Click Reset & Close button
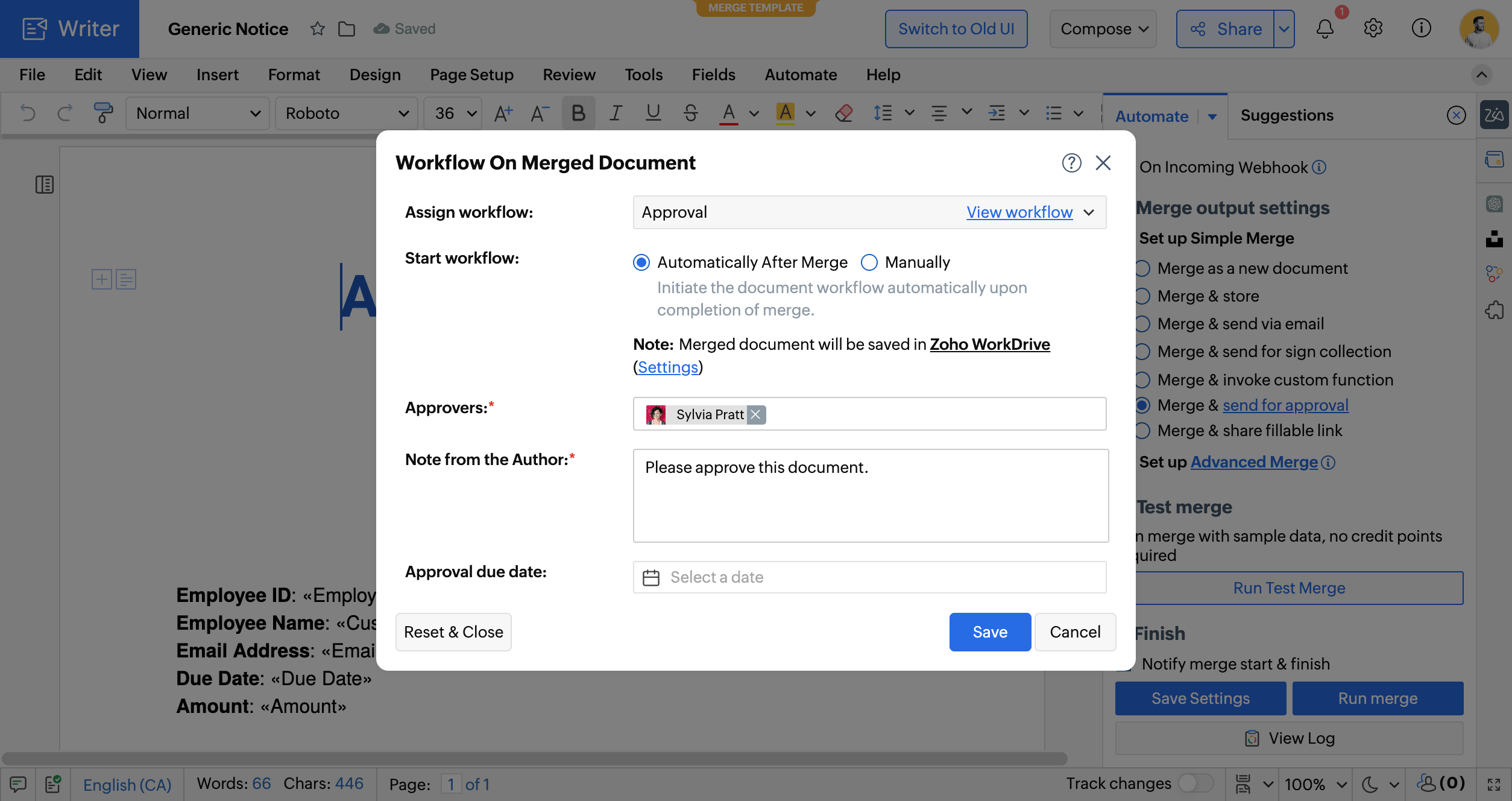Image resolution: width=1512 pixels, height=801 pixels. click(453, 632)
